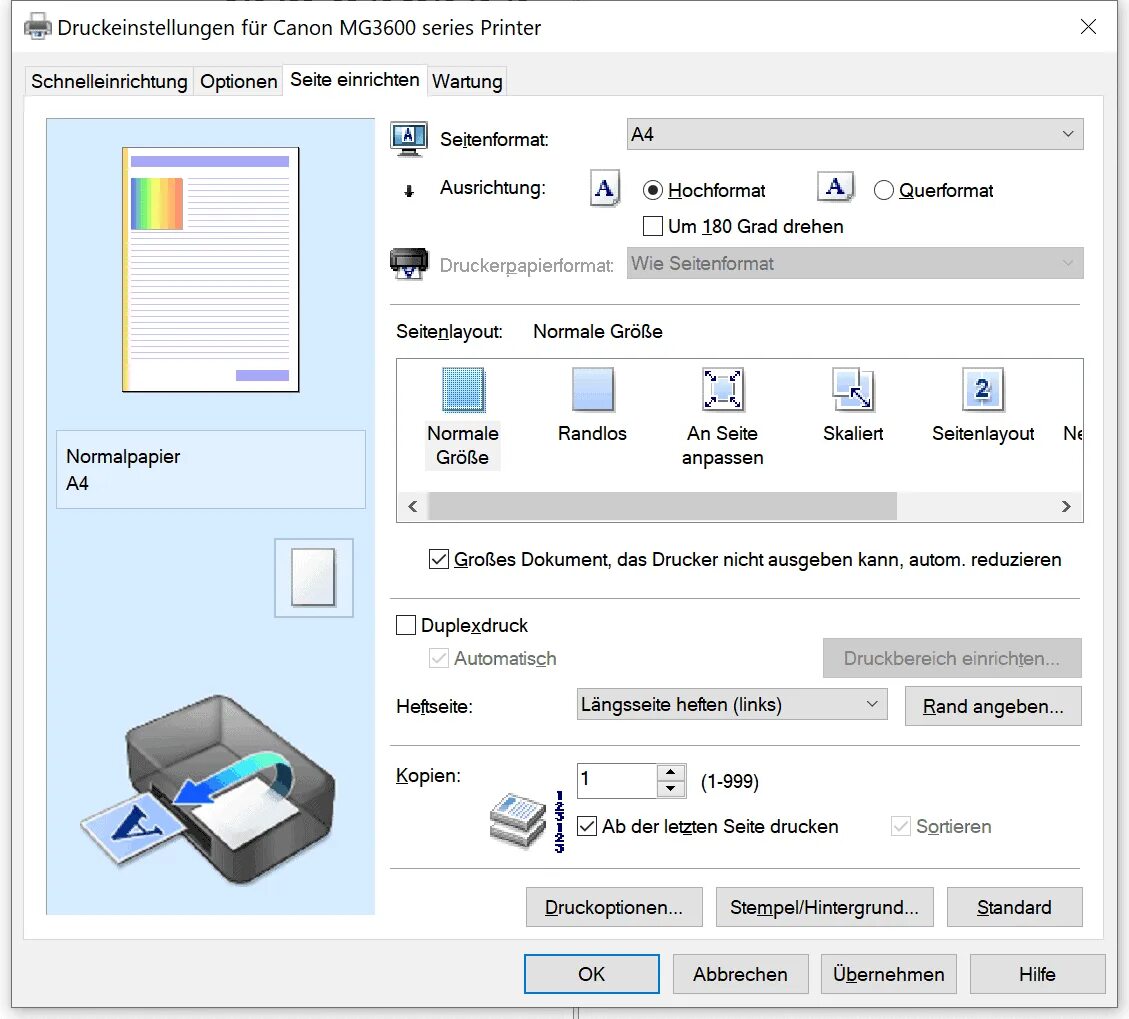
Task: Switch to the Schnelleinrichtung tab
Action: point(109,81)
